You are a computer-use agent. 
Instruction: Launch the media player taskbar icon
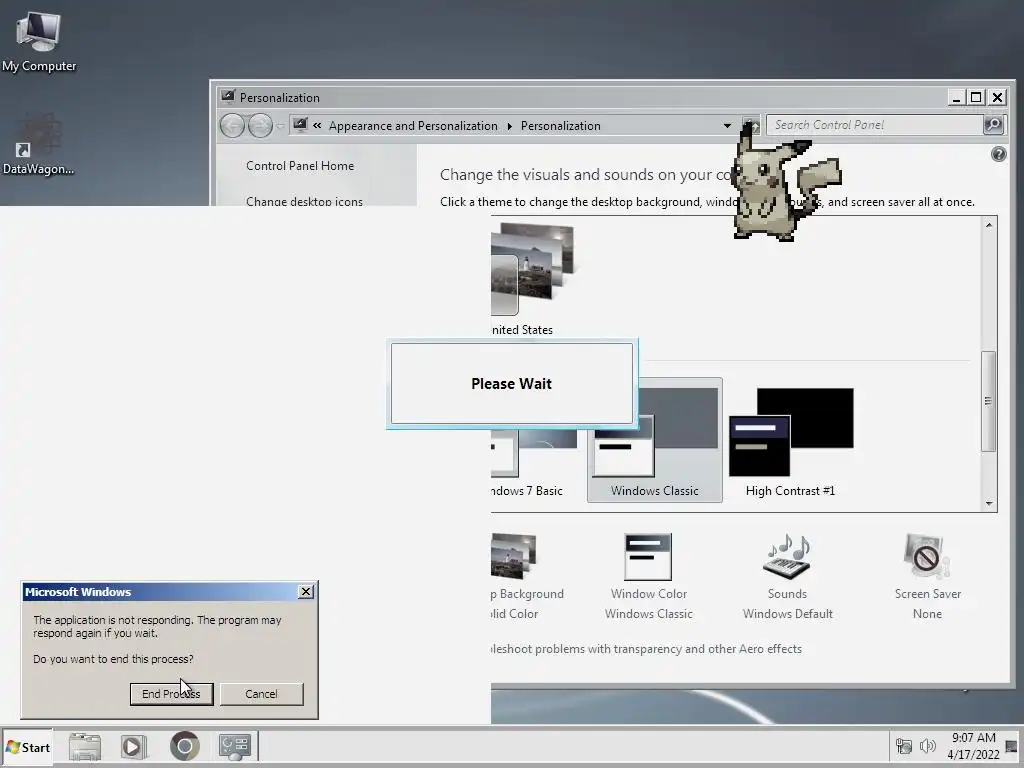(134, 746)
